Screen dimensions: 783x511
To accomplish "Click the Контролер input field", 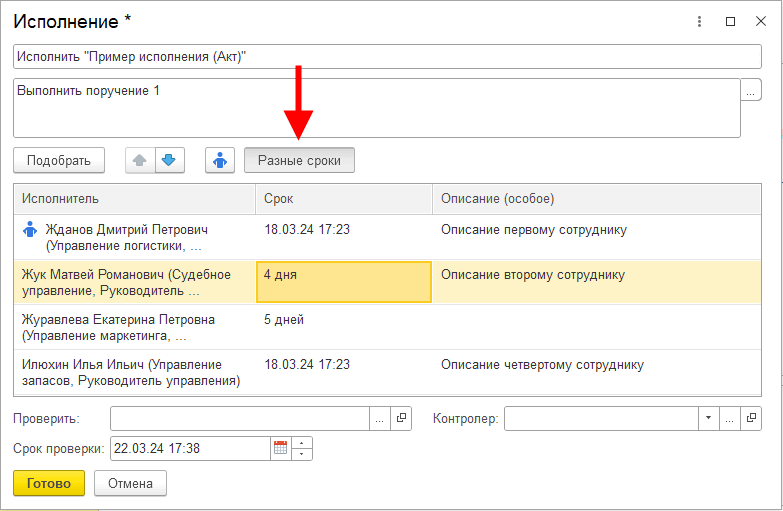I will (601, 418).
